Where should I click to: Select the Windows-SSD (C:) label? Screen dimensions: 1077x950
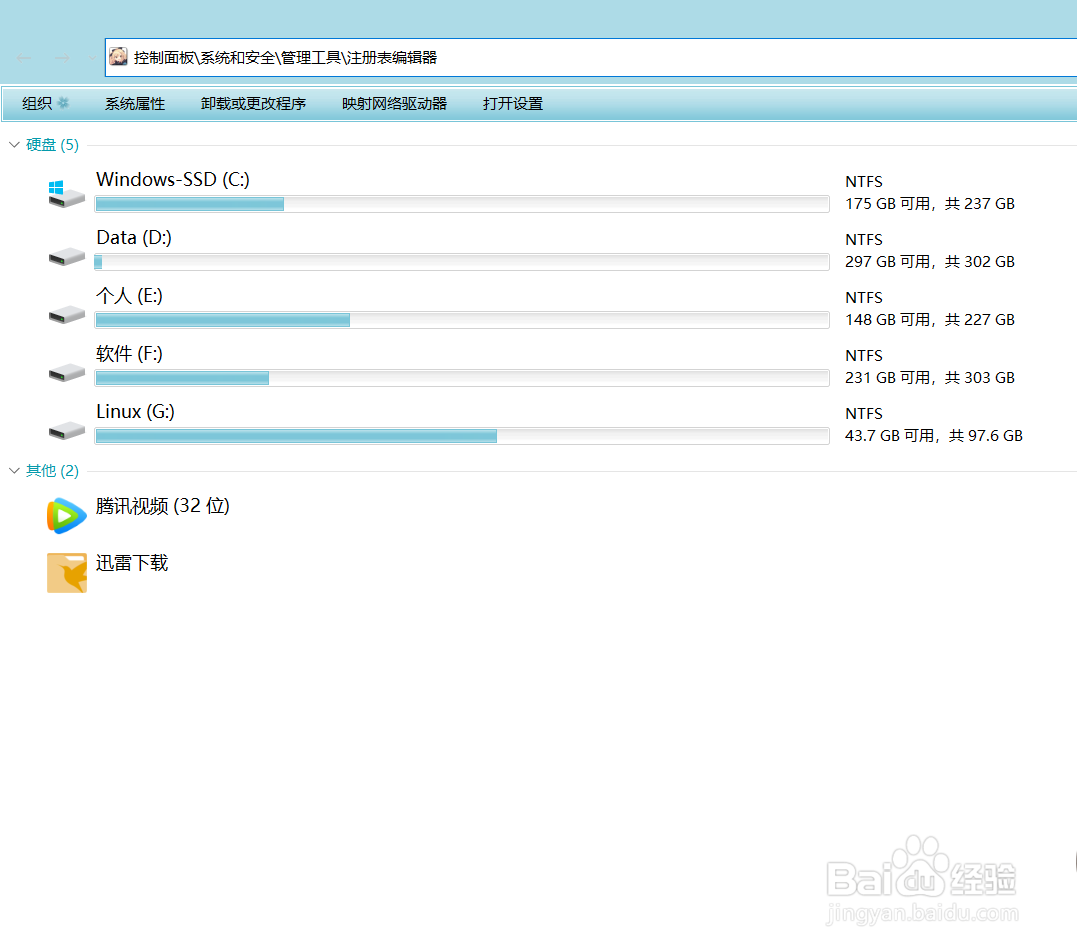tap(173, 179)
